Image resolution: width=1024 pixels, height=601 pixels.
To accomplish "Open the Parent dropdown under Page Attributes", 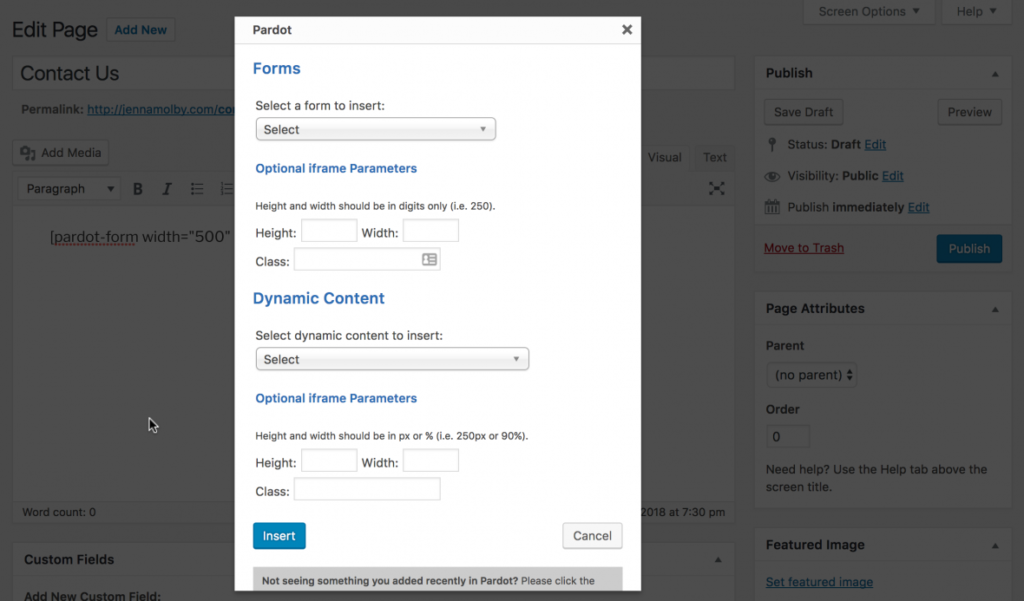I will [811, 374].
